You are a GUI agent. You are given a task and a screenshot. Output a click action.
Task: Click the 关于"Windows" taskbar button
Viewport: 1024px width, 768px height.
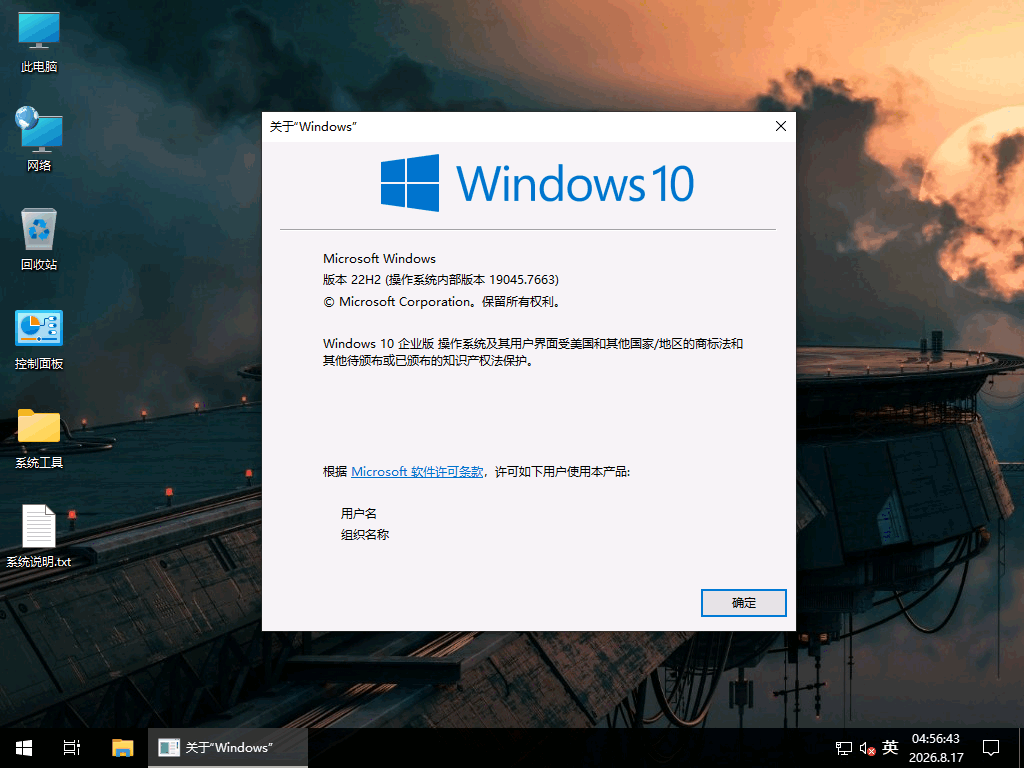coord(228,748)
